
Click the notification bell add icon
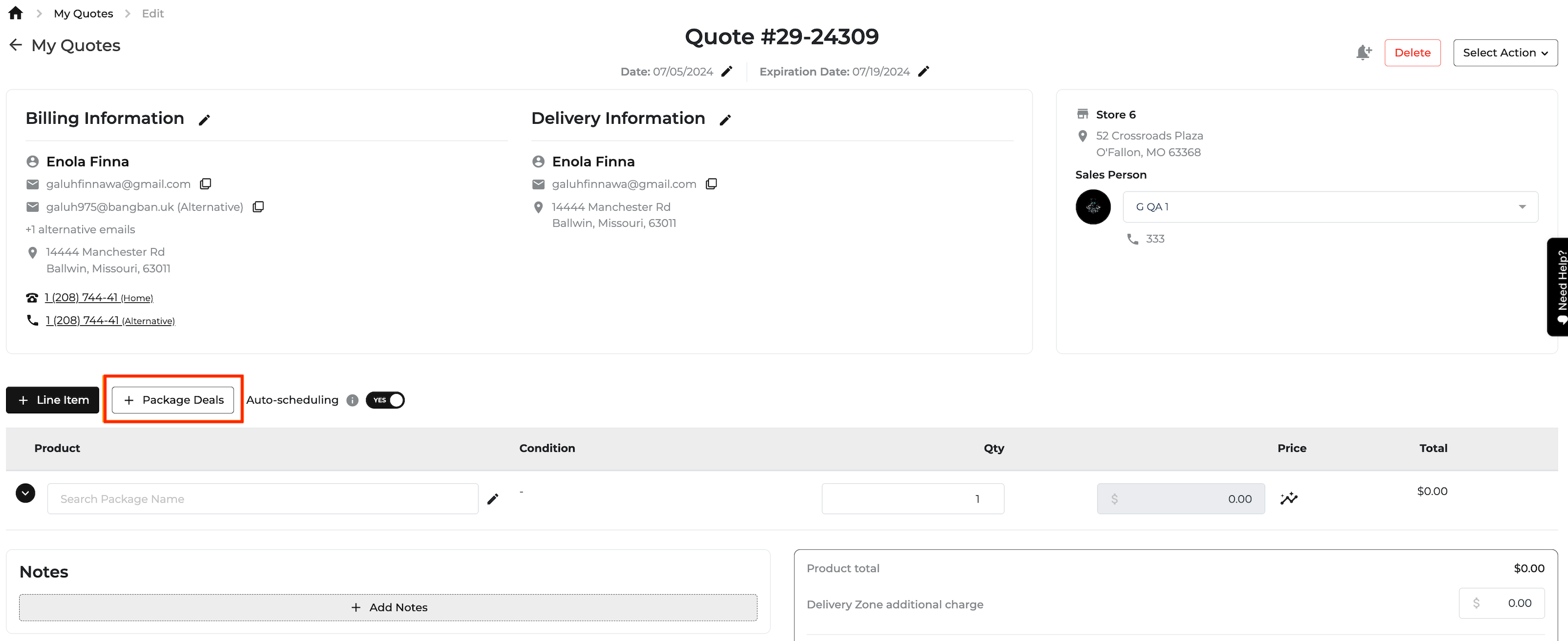pyautogui.click(x=1363, y=52)
